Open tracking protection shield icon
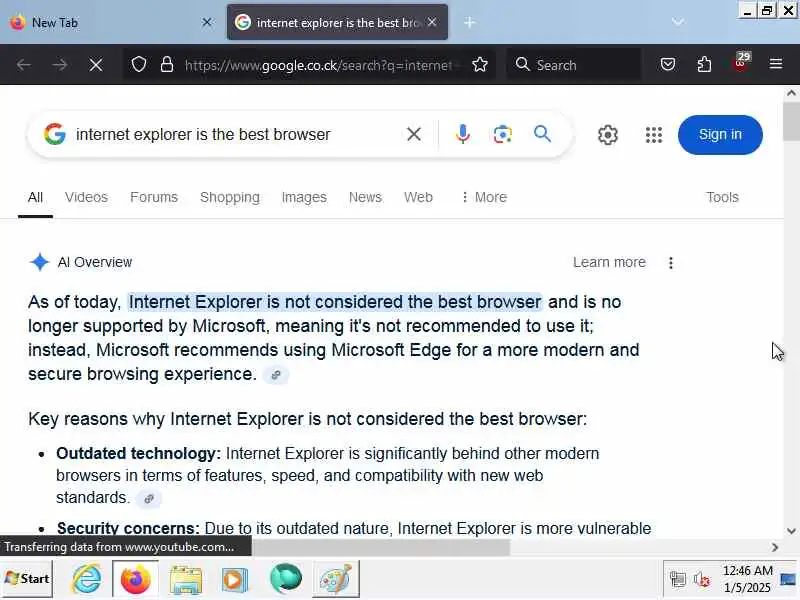The height and width of the screenshot is (600, 800). (x=139, y=65)
